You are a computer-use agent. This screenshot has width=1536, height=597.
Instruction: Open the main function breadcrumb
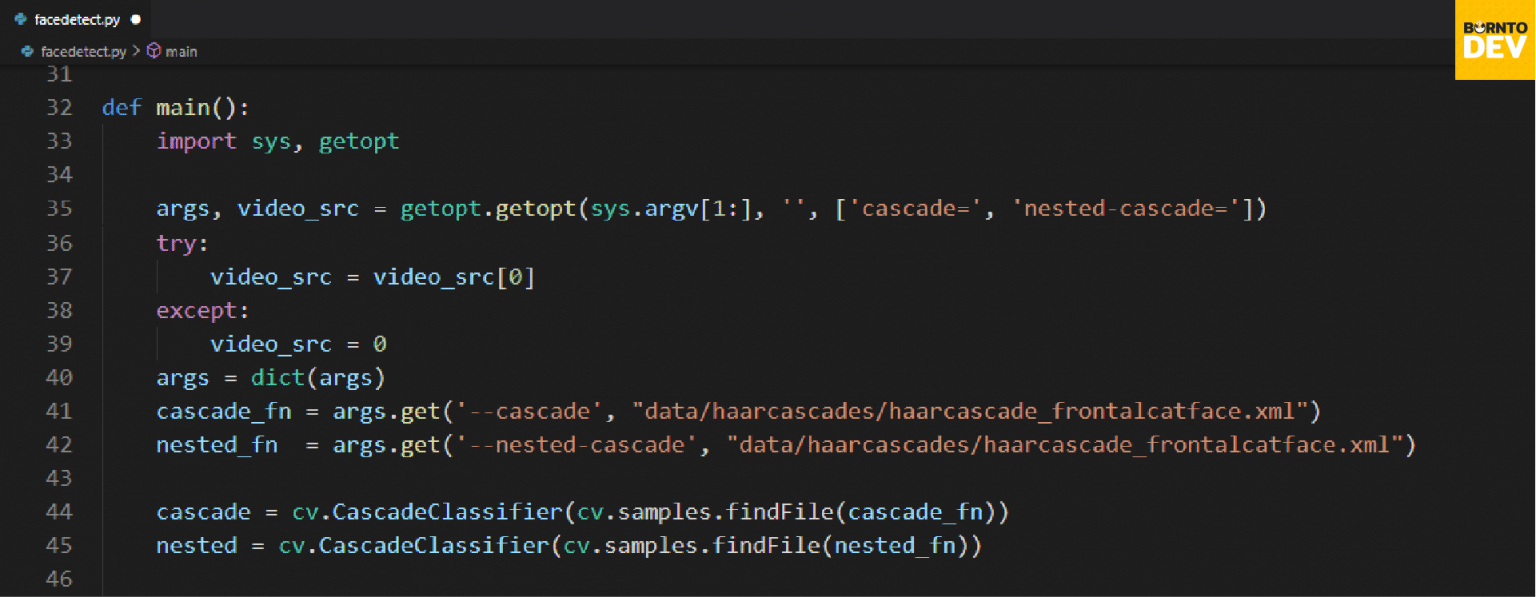click(181, 51)
